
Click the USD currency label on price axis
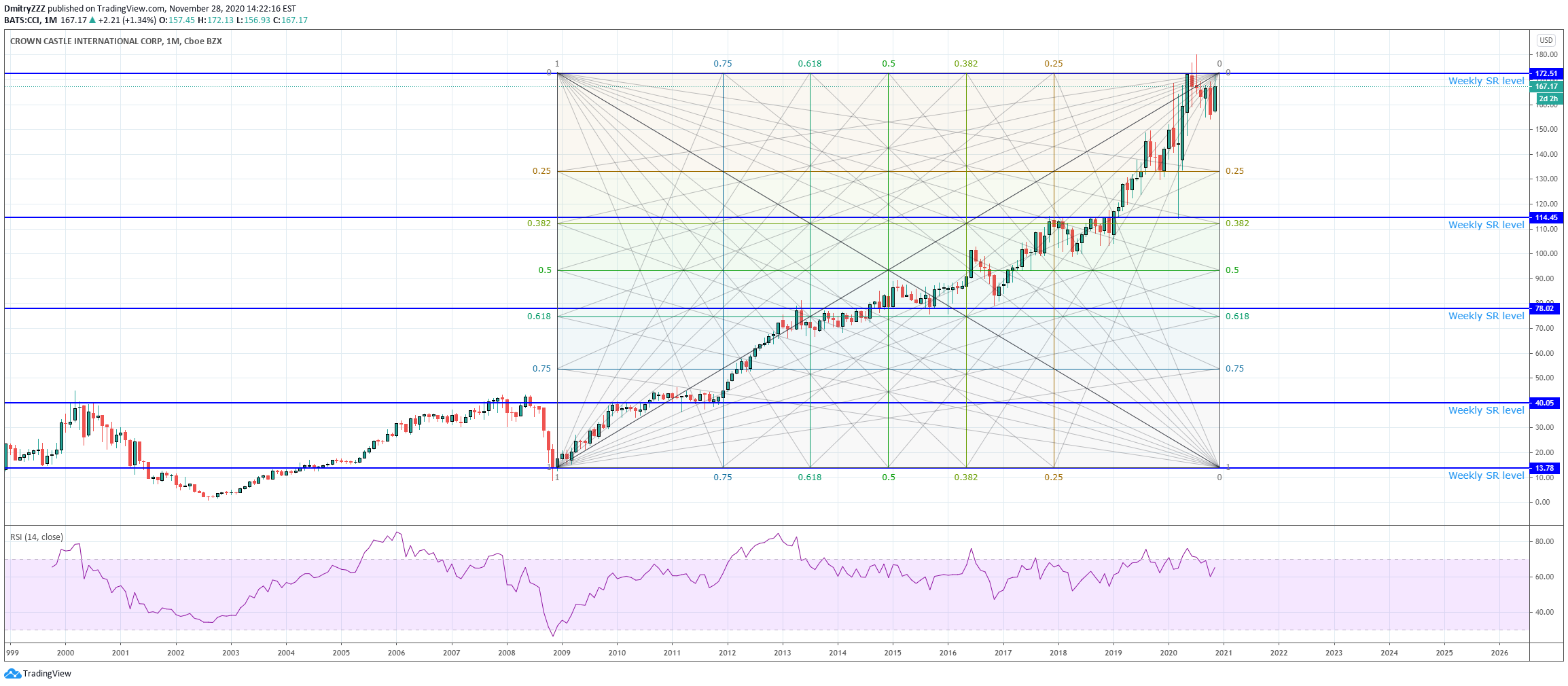pyautogui.click(x=1546, y=40)
